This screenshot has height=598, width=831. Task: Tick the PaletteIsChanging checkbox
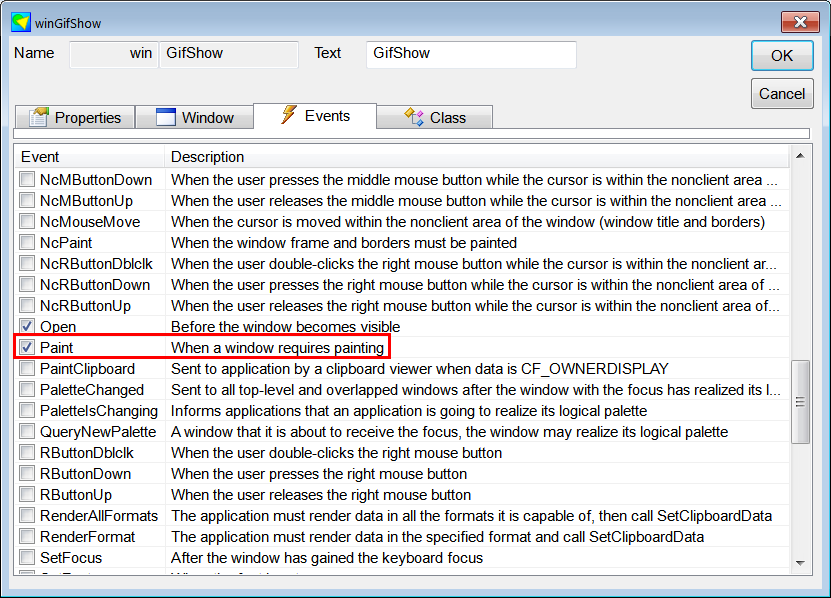click(27, 410)
